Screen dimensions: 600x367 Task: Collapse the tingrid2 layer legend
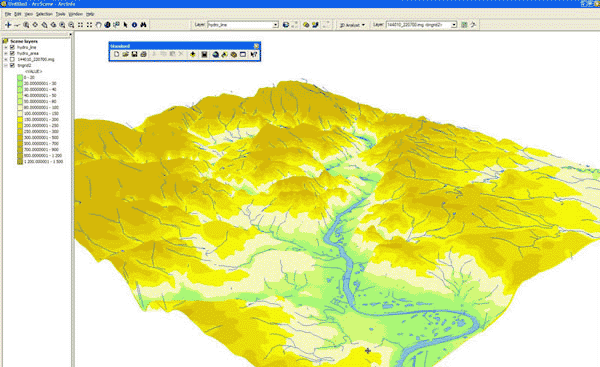6,65
